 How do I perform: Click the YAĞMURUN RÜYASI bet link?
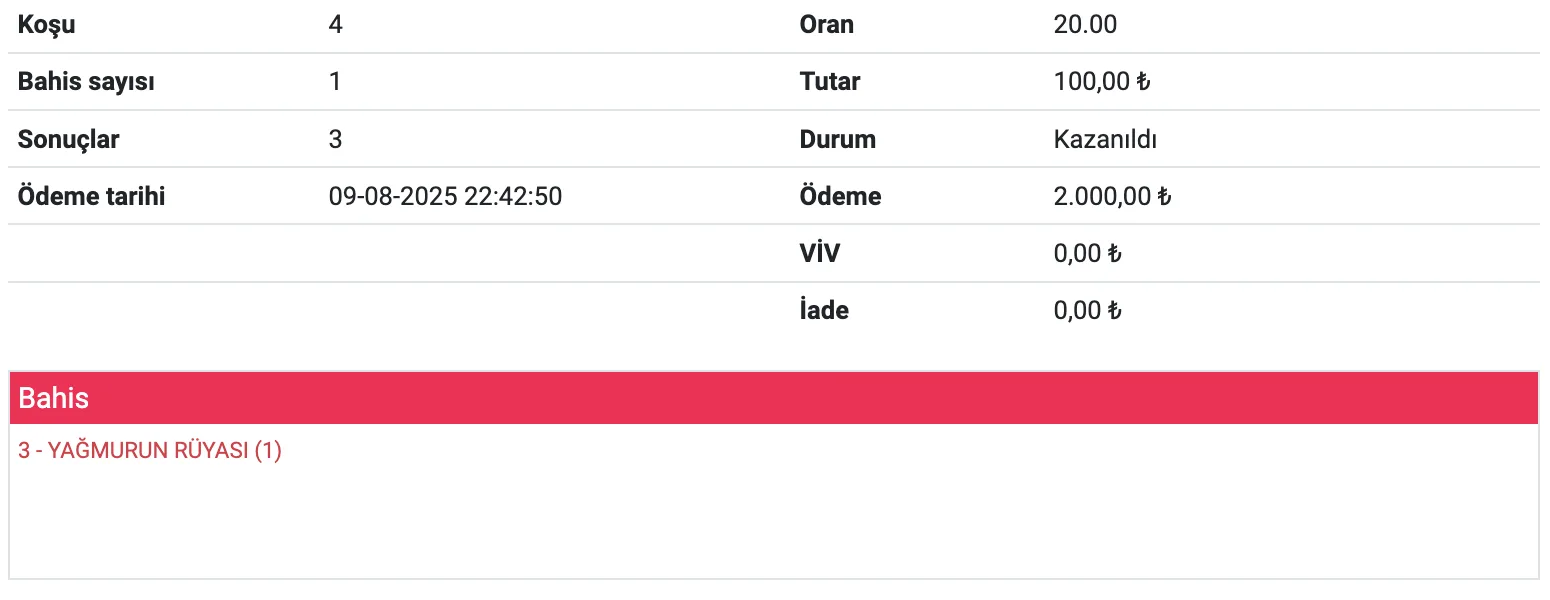tap(150, 451)
